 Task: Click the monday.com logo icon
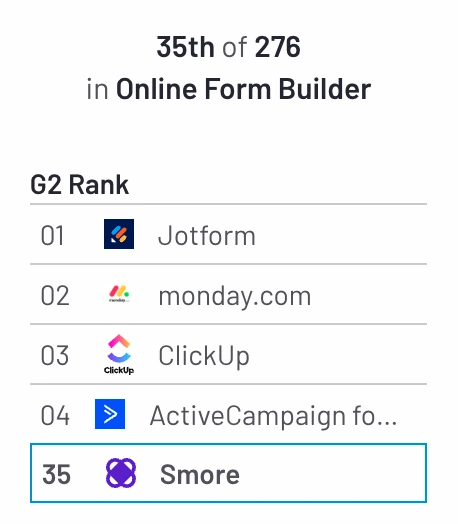point(119,294)
